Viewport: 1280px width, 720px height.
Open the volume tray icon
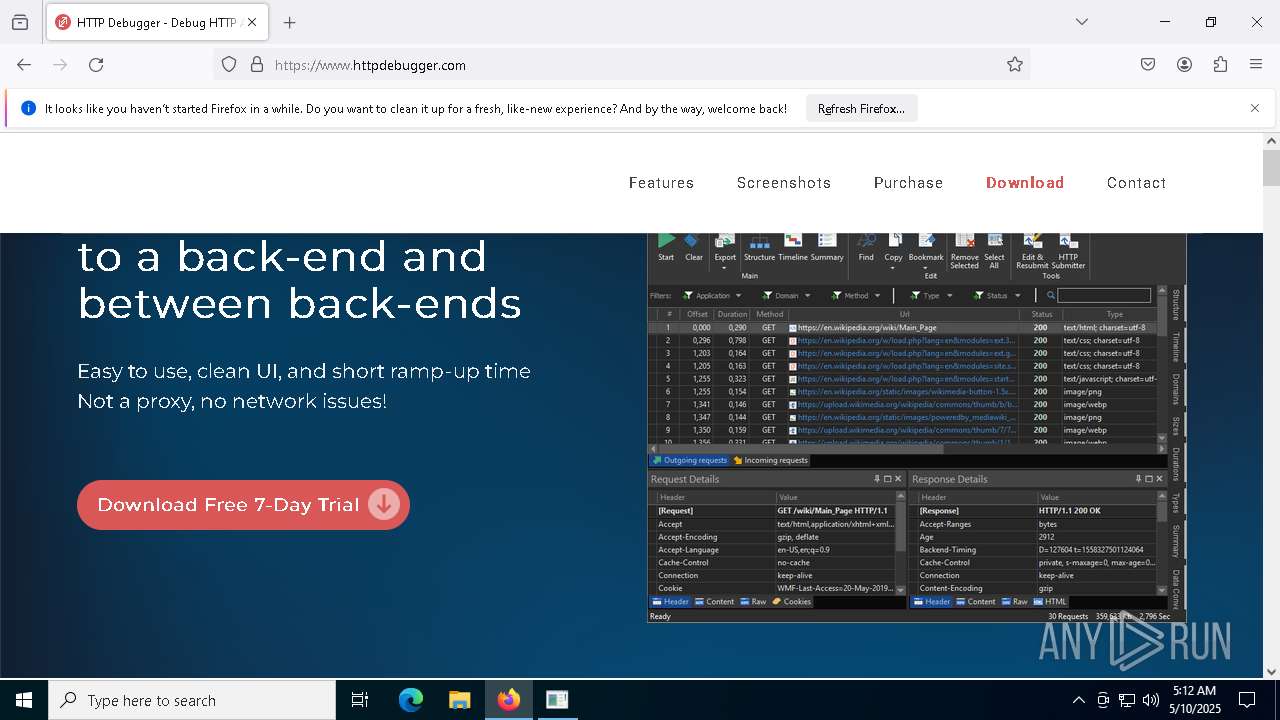coord(1151,700)
